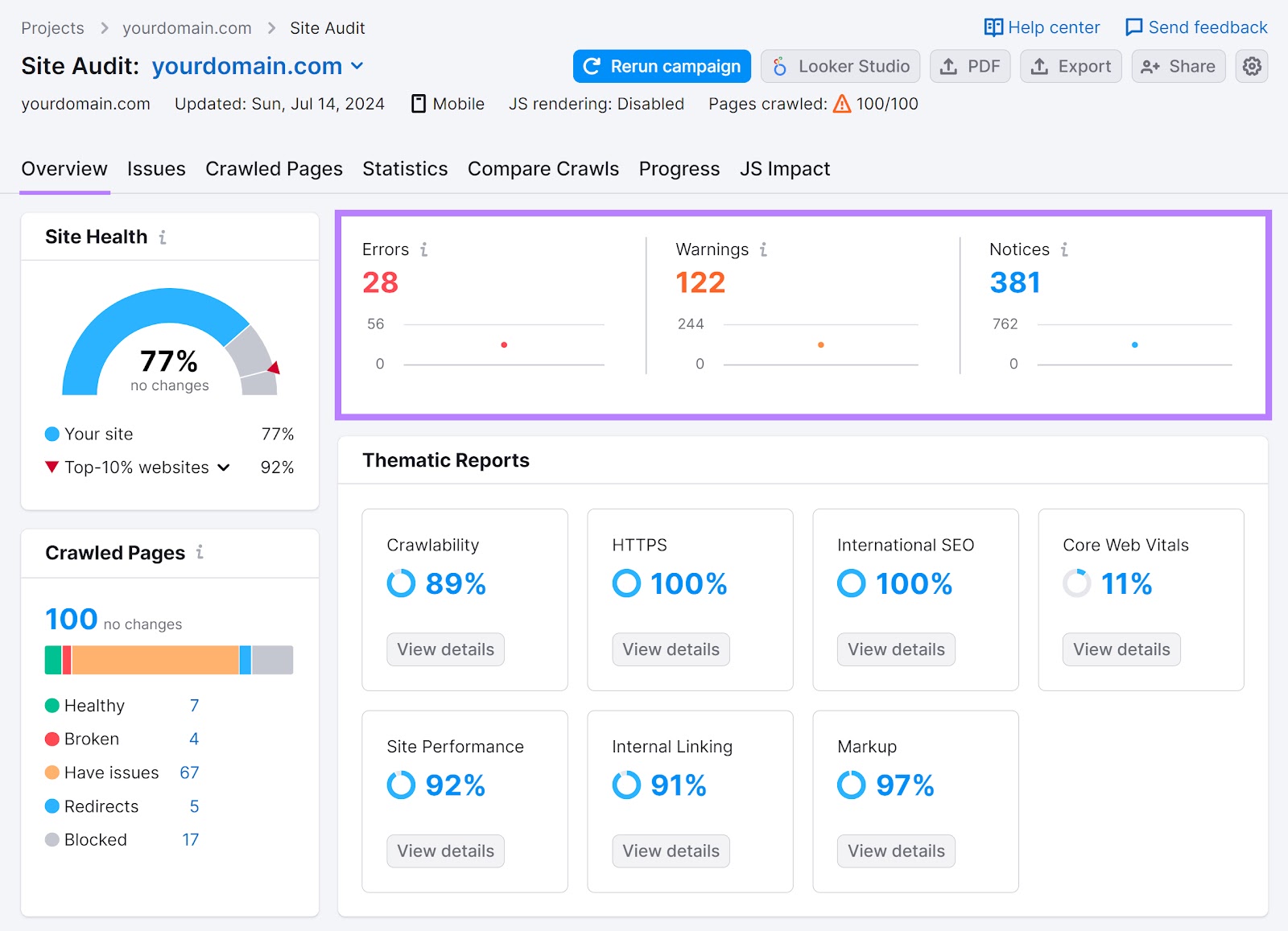Switch to the JS Impact tab
Image resolution: width=1288 pixels, height=931 pixels.
(x=784, y=169)
